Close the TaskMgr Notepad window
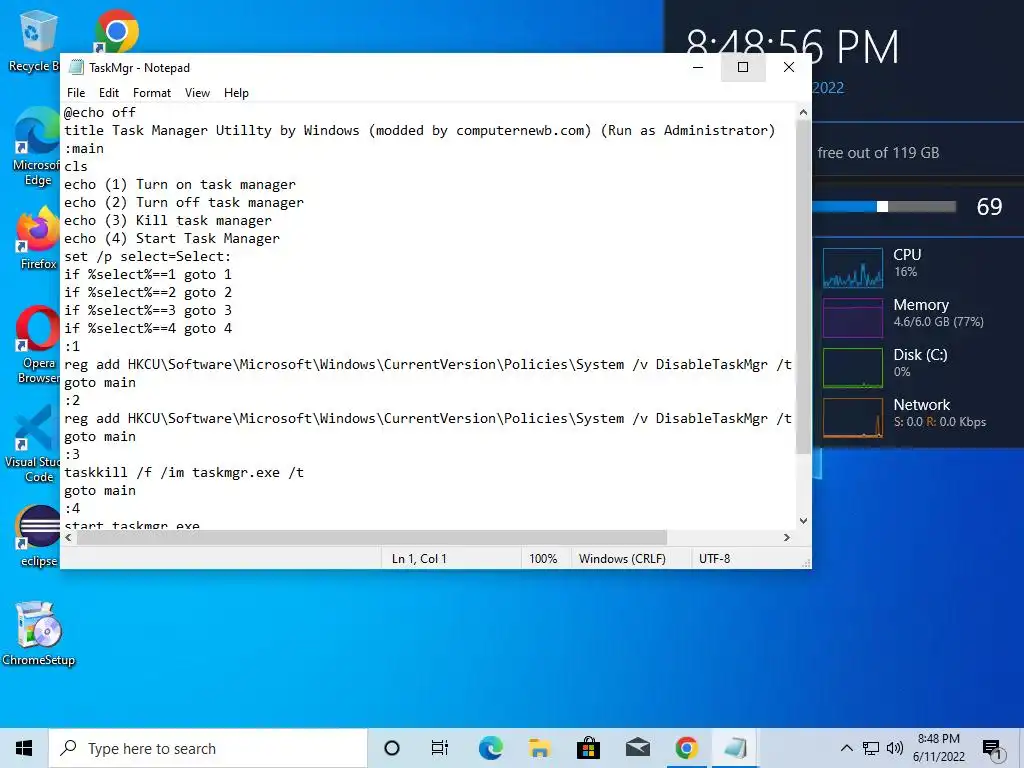The height and width of the screenshot is (768, 1024). point(789,67)
